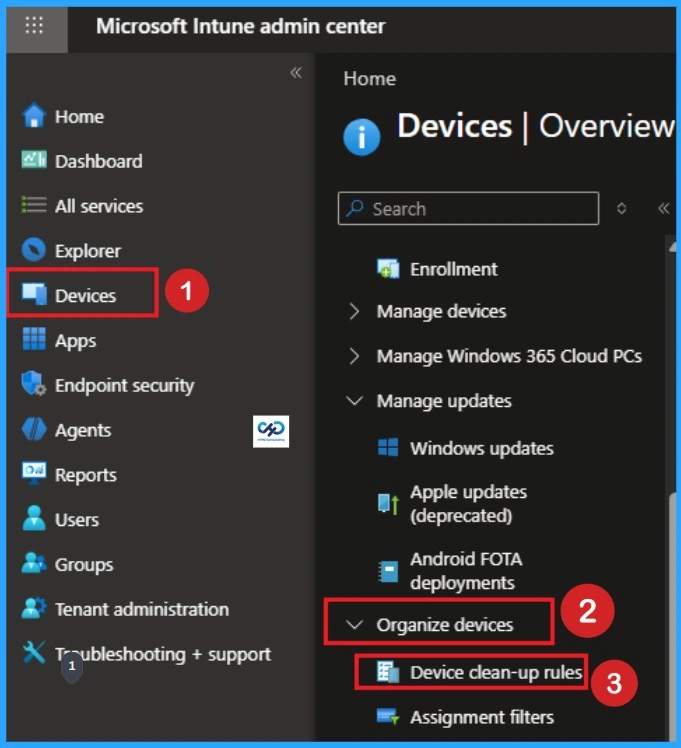
Task: Open Endpoint security in the sidebar
Action: tap(124, 385)
